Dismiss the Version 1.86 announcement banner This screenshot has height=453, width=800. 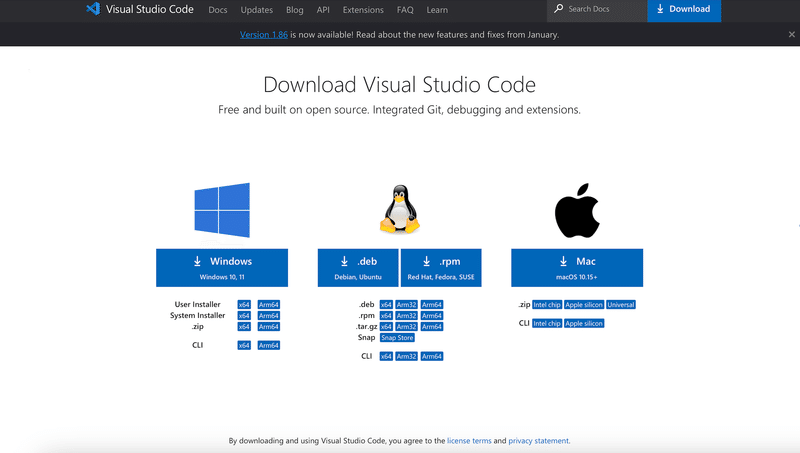coord(791,34)
